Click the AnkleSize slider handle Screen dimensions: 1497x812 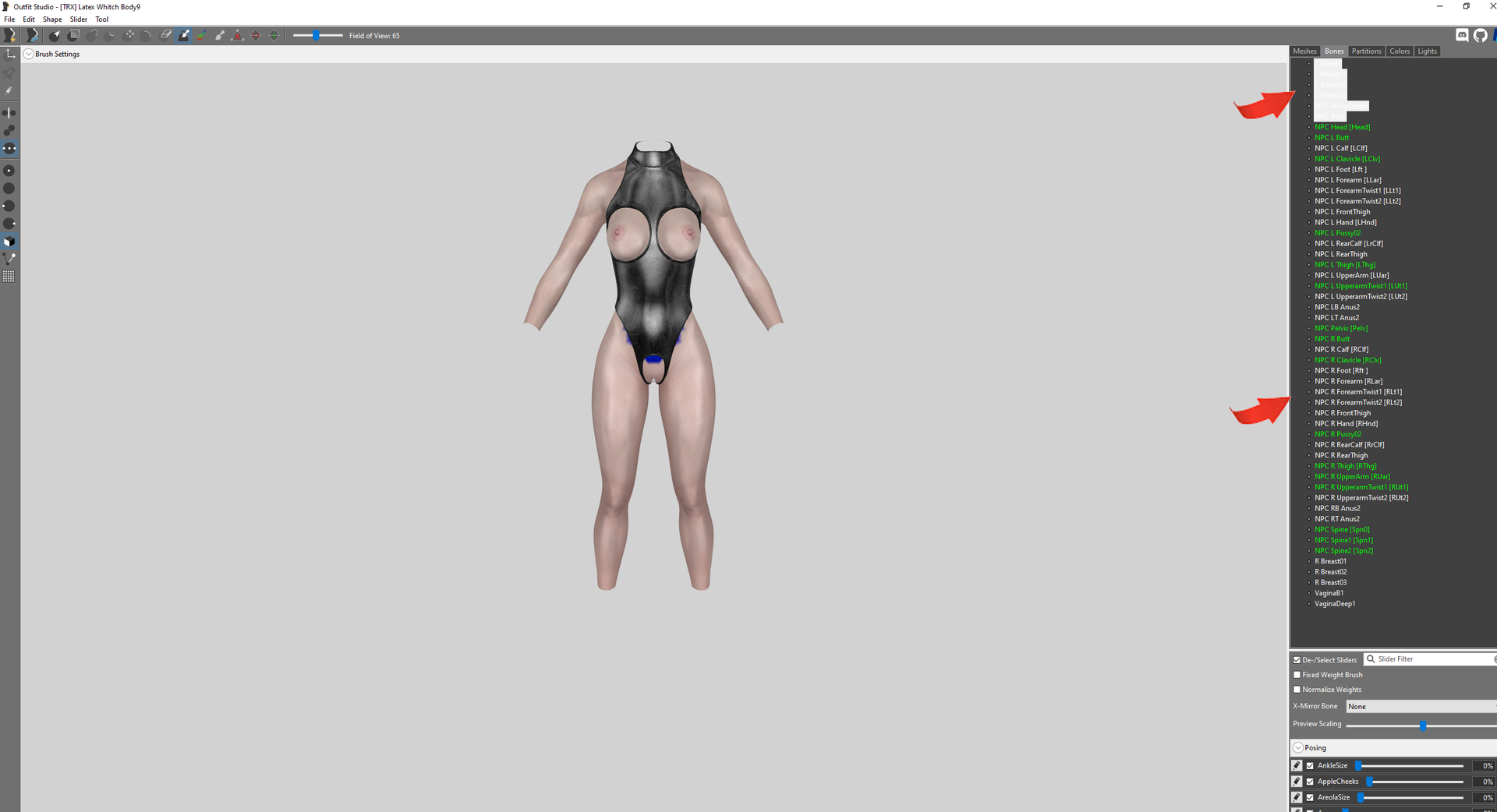1357,766
